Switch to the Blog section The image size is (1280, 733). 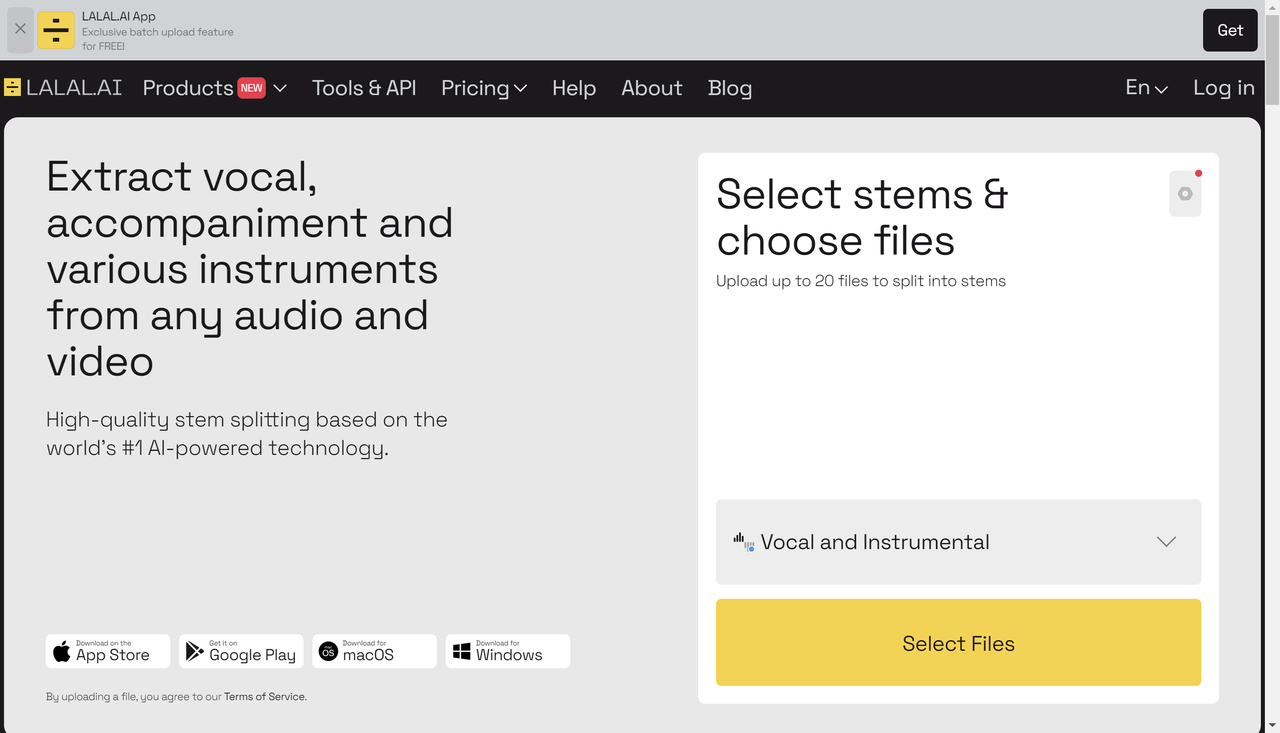tap(730, 88)
